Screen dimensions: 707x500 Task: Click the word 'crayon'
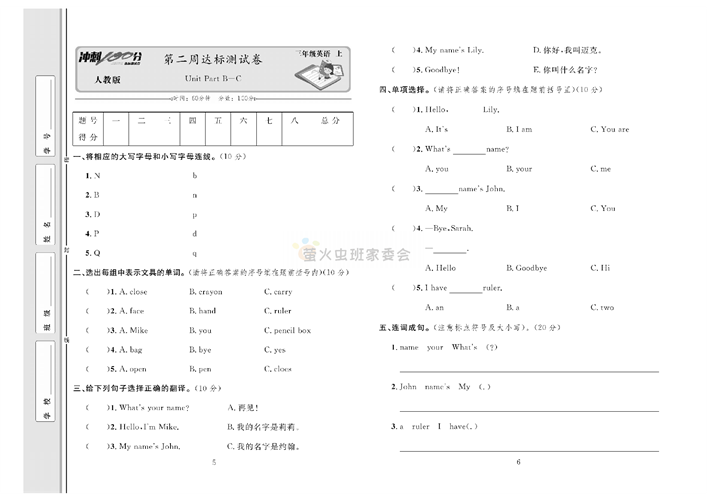click(211, 292)
